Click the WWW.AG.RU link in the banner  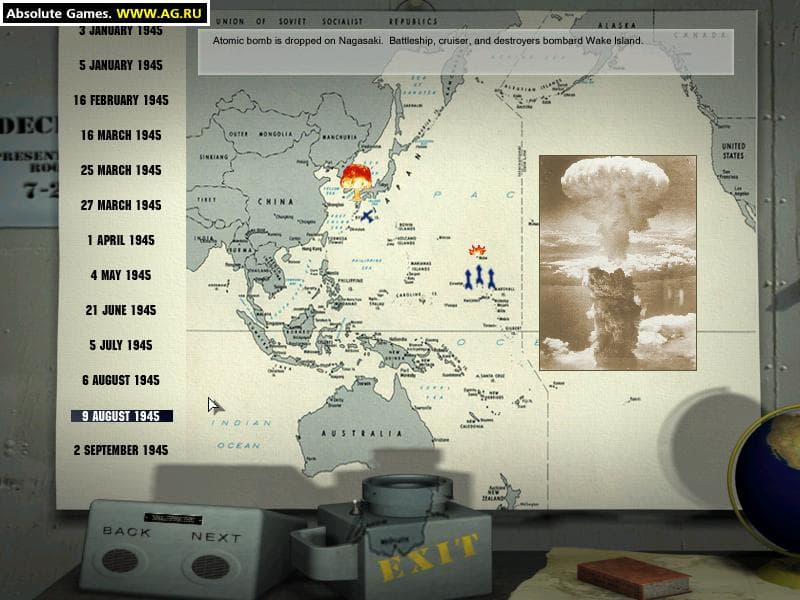[159, 13]
